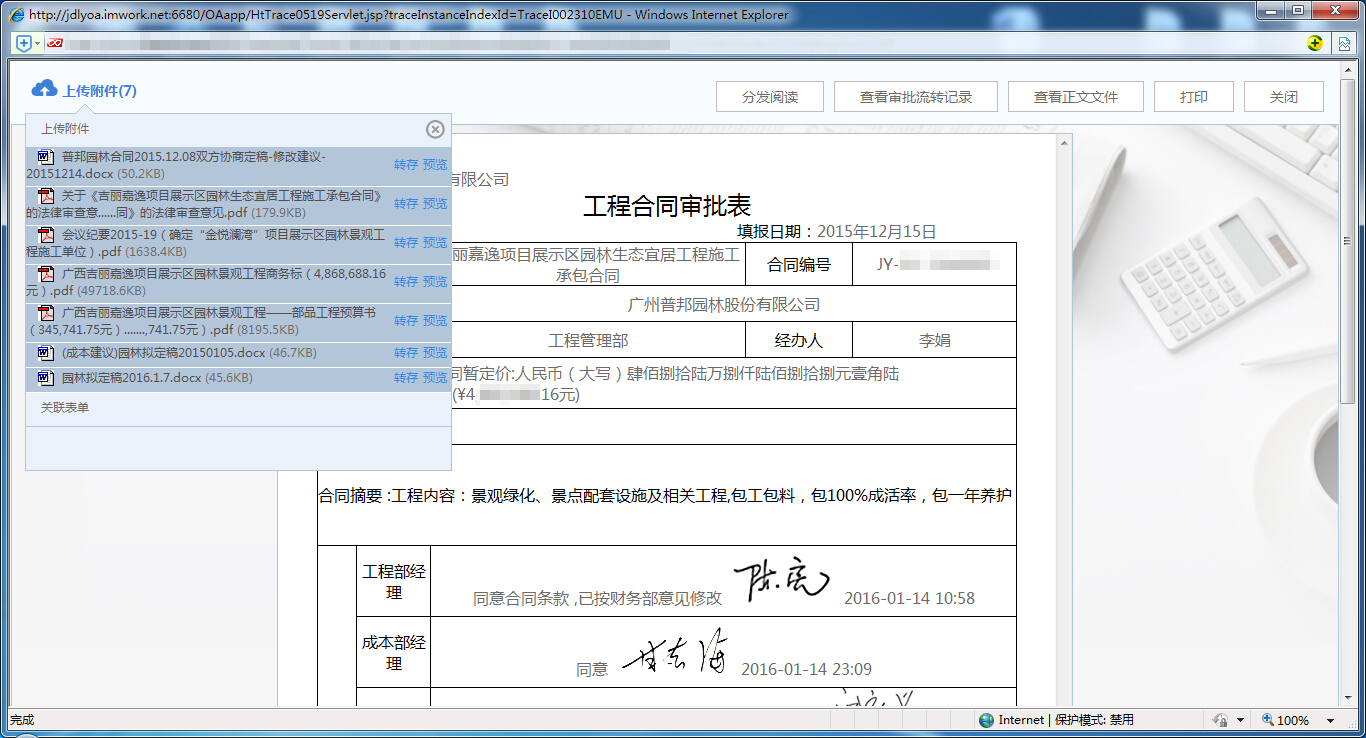
Task: Click the Word icon for 普邦园林合同 docx
Action: click(45, 157)
